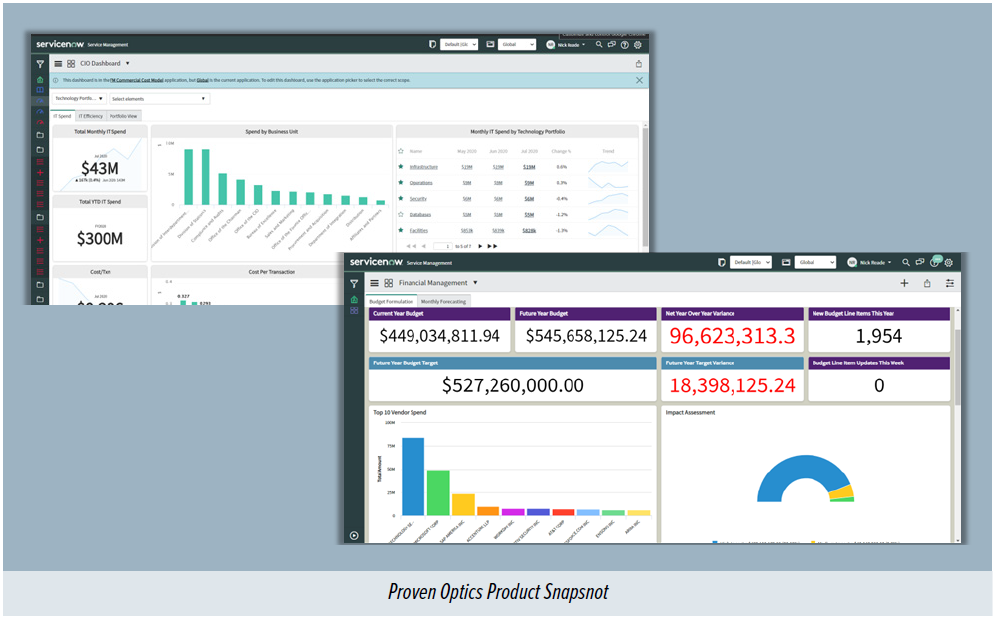Toggle the favorite star for the Operations row
The width and height of the screenshot is (997, 619).
[401, 182]
